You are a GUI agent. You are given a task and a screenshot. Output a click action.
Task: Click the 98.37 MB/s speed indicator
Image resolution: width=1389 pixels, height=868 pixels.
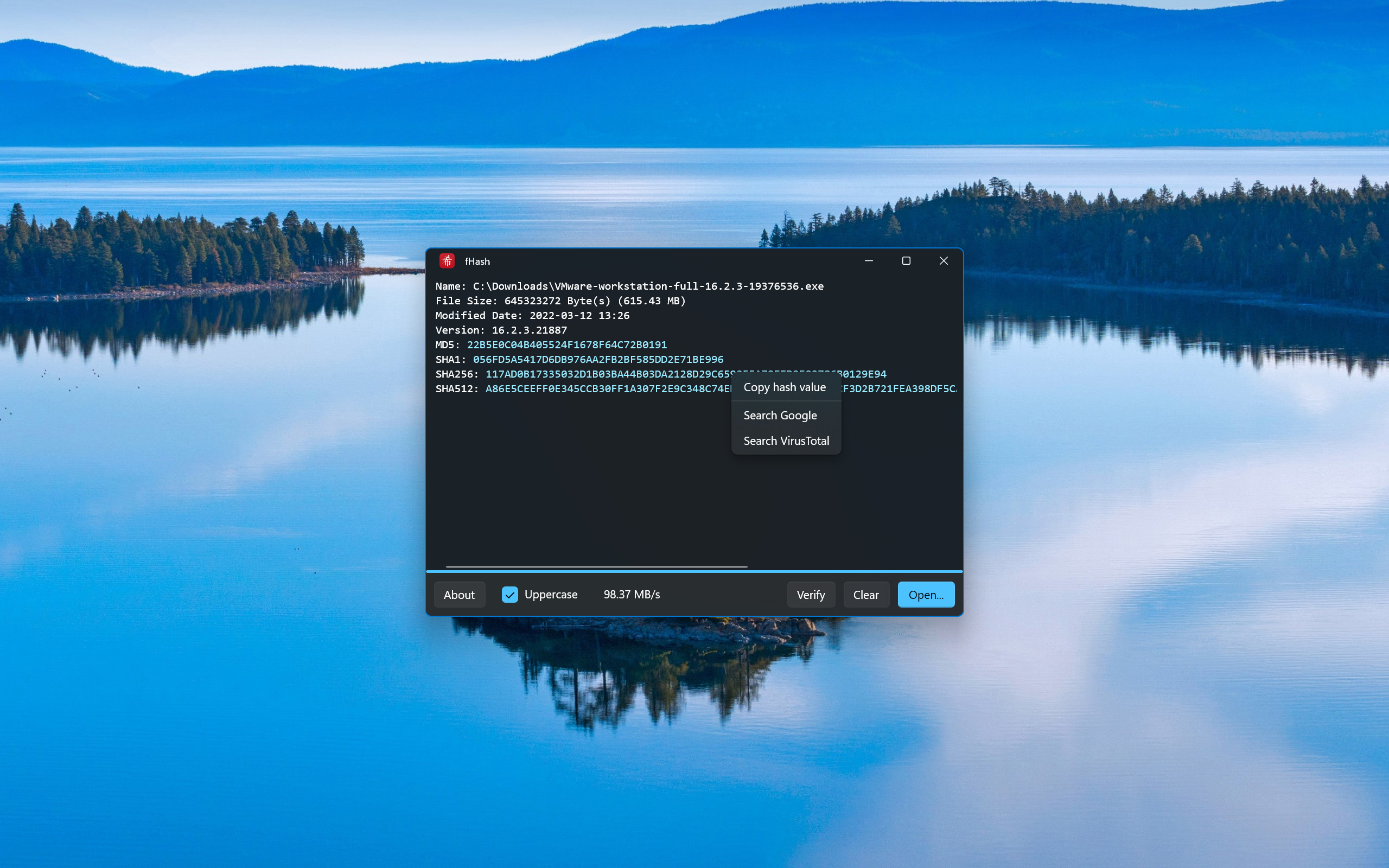631,594
